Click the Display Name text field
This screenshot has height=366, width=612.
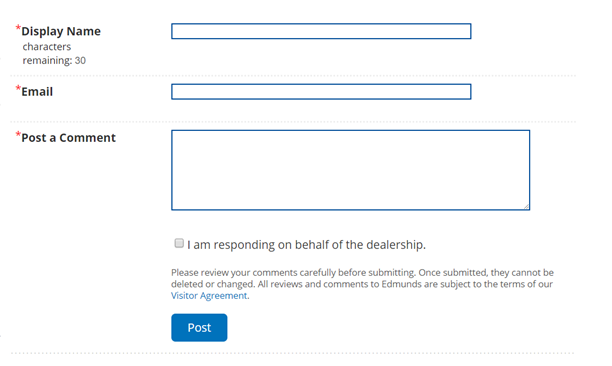click(321, 31)
